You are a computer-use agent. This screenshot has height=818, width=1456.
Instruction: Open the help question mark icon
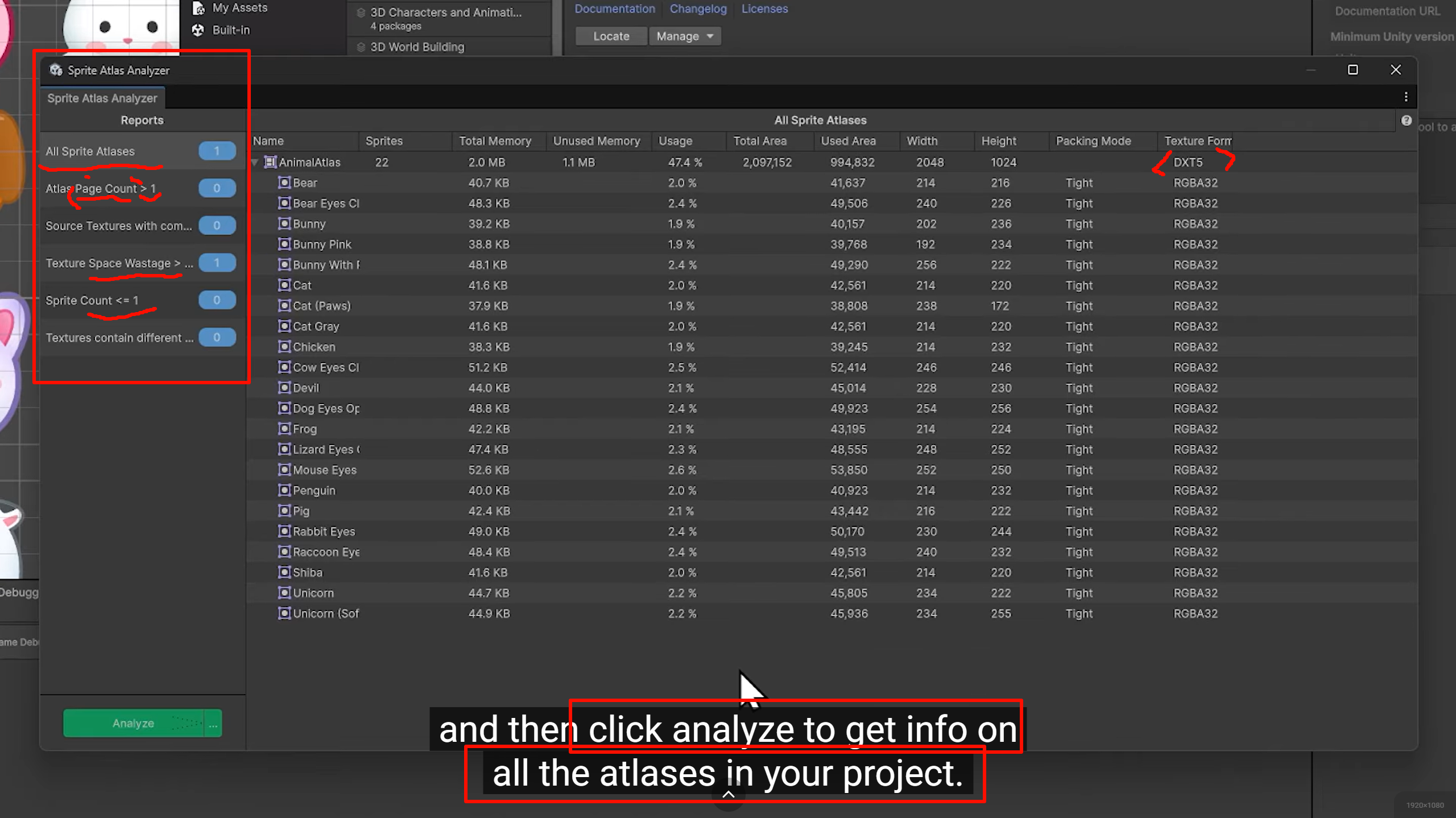point(1406,121)
